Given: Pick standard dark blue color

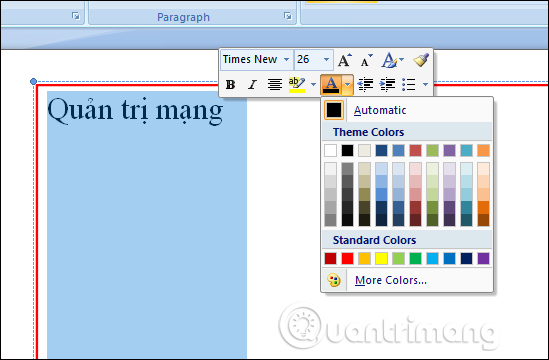Looking at the screenshot, I should click(466, 258).
